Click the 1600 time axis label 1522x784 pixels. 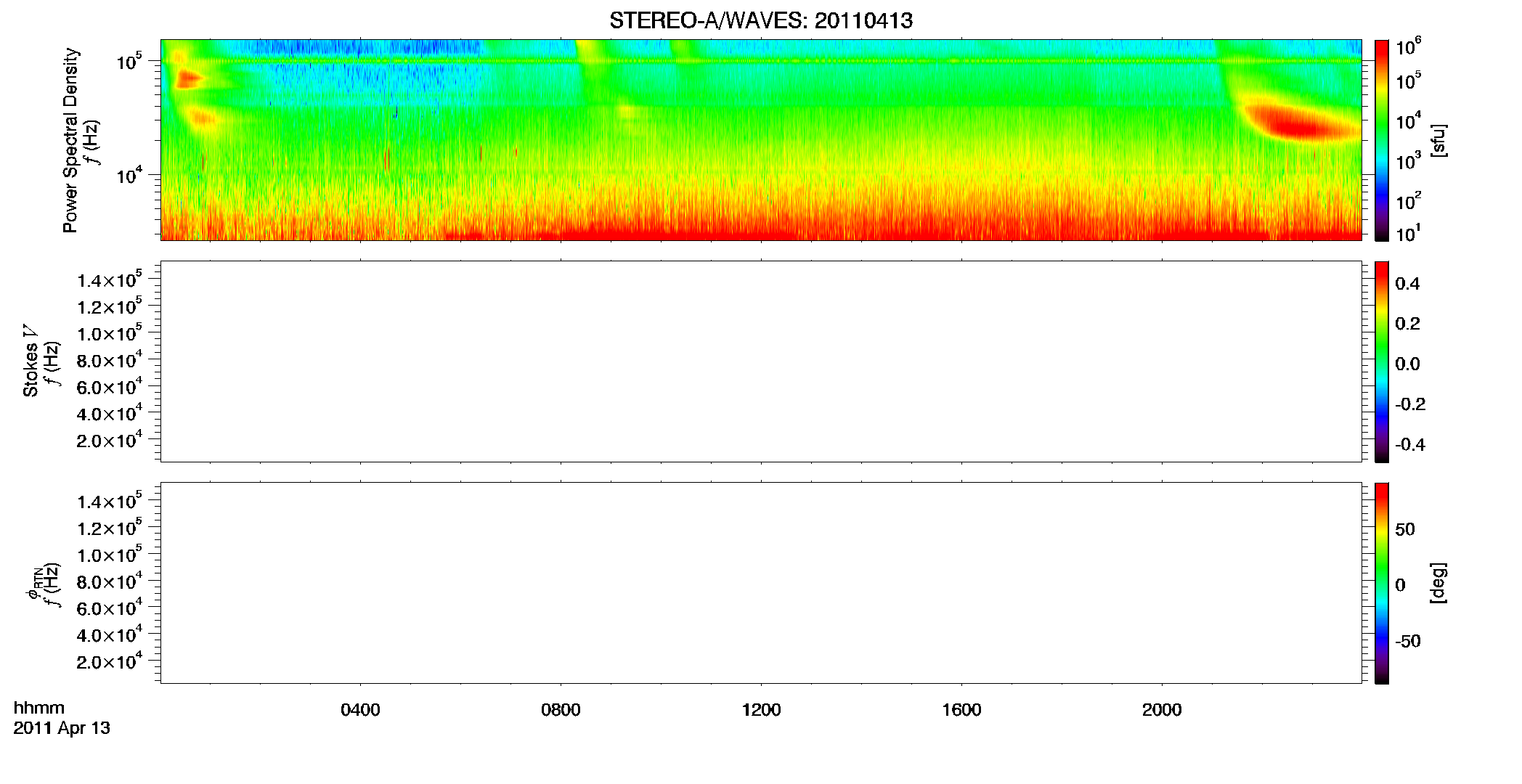[x=961, y=710]
